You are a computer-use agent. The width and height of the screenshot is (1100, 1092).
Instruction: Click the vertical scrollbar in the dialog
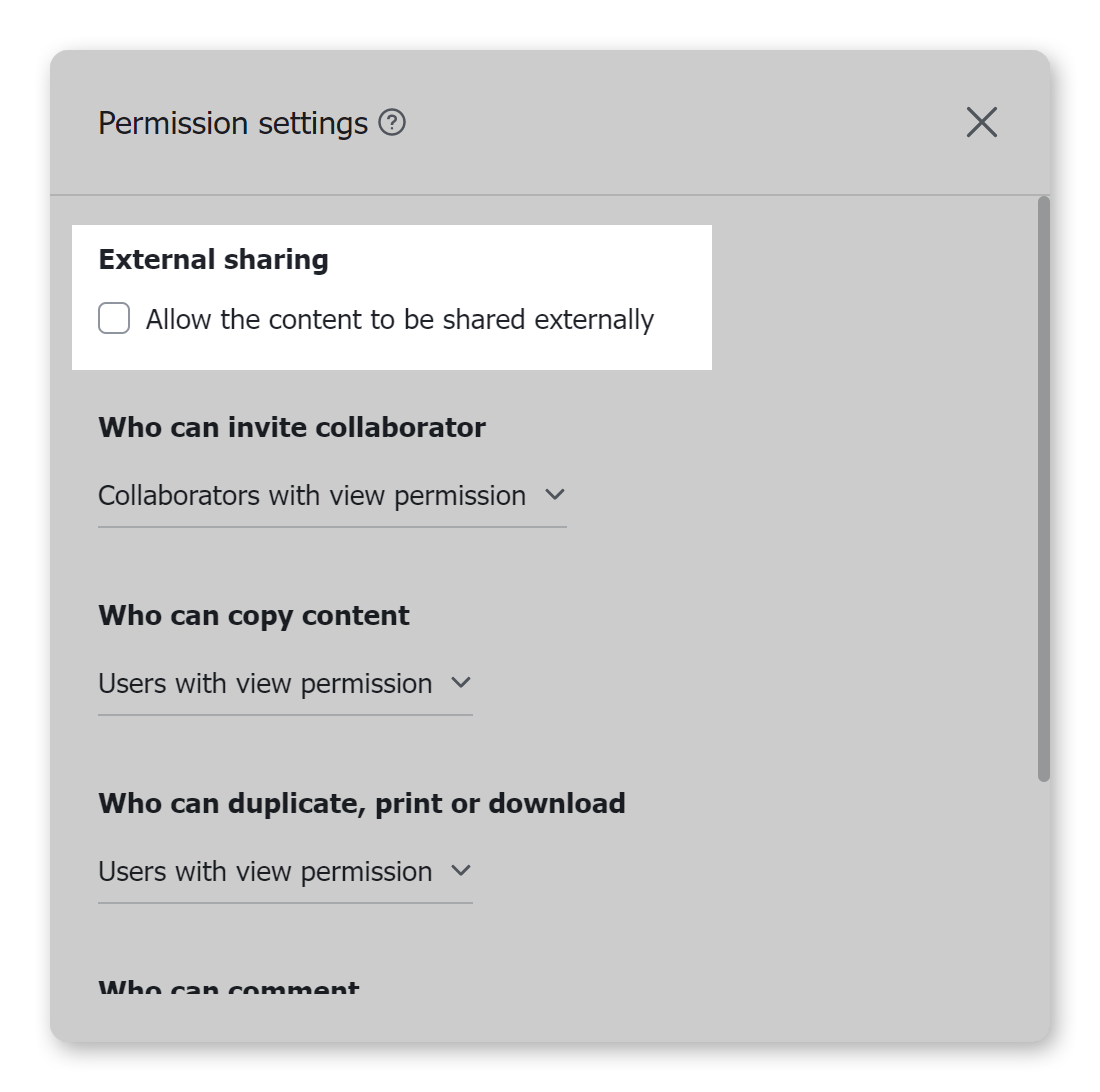(1044, 488)
